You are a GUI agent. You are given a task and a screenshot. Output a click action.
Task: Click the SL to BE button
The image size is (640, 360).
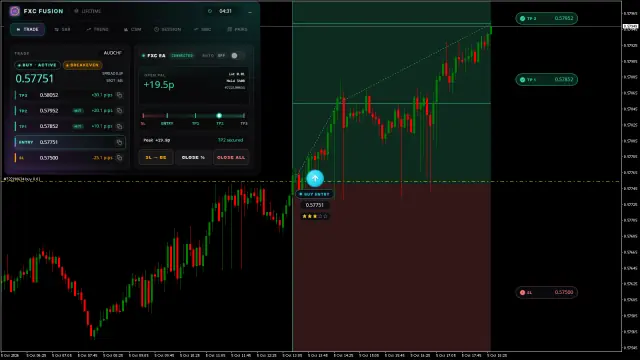pos(156,158)
